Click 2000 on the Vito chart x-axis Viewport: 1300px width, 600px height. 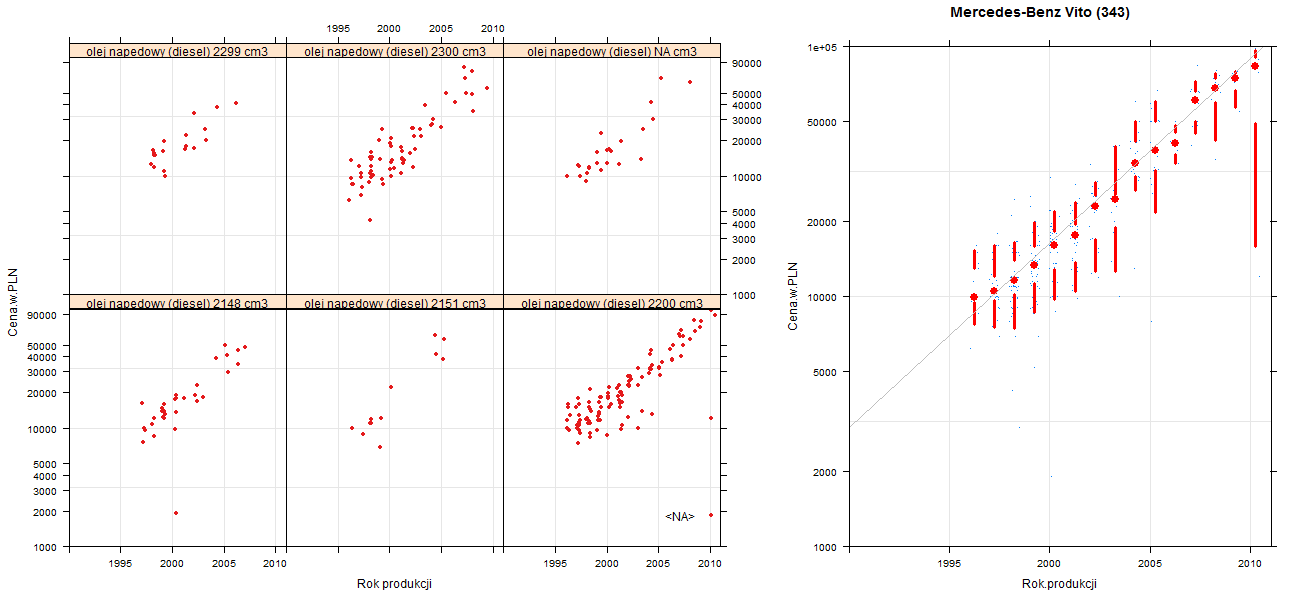[x=1049, y=564]
